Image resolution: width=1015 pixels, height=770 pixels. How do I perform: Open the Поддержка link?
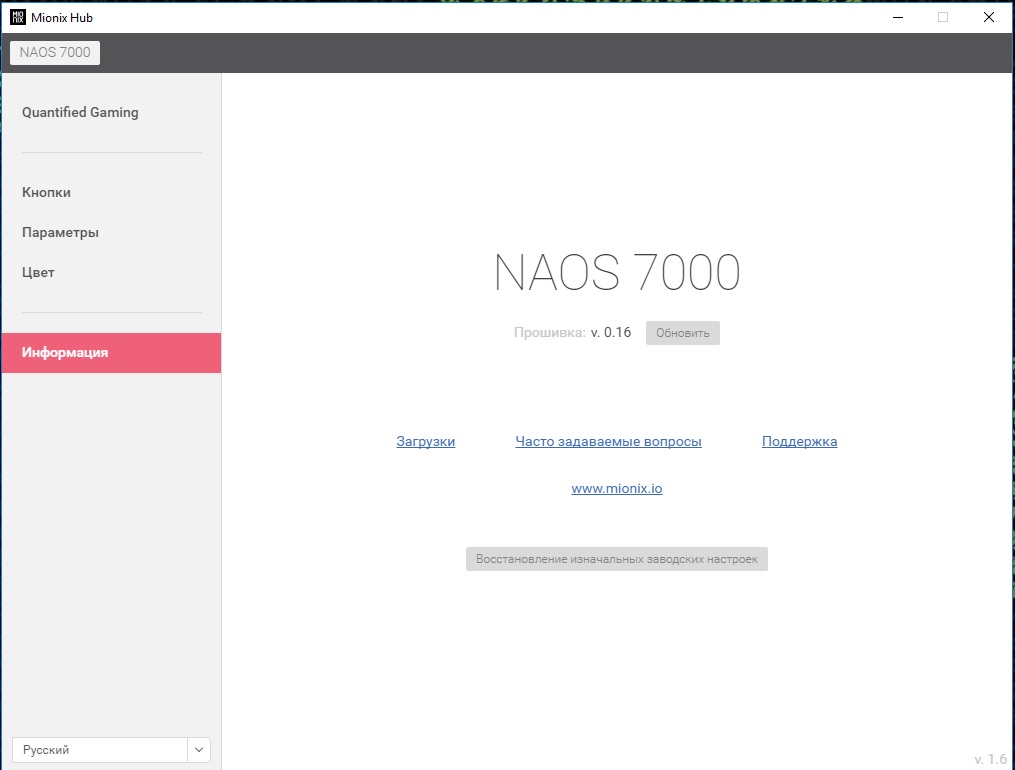799,441
